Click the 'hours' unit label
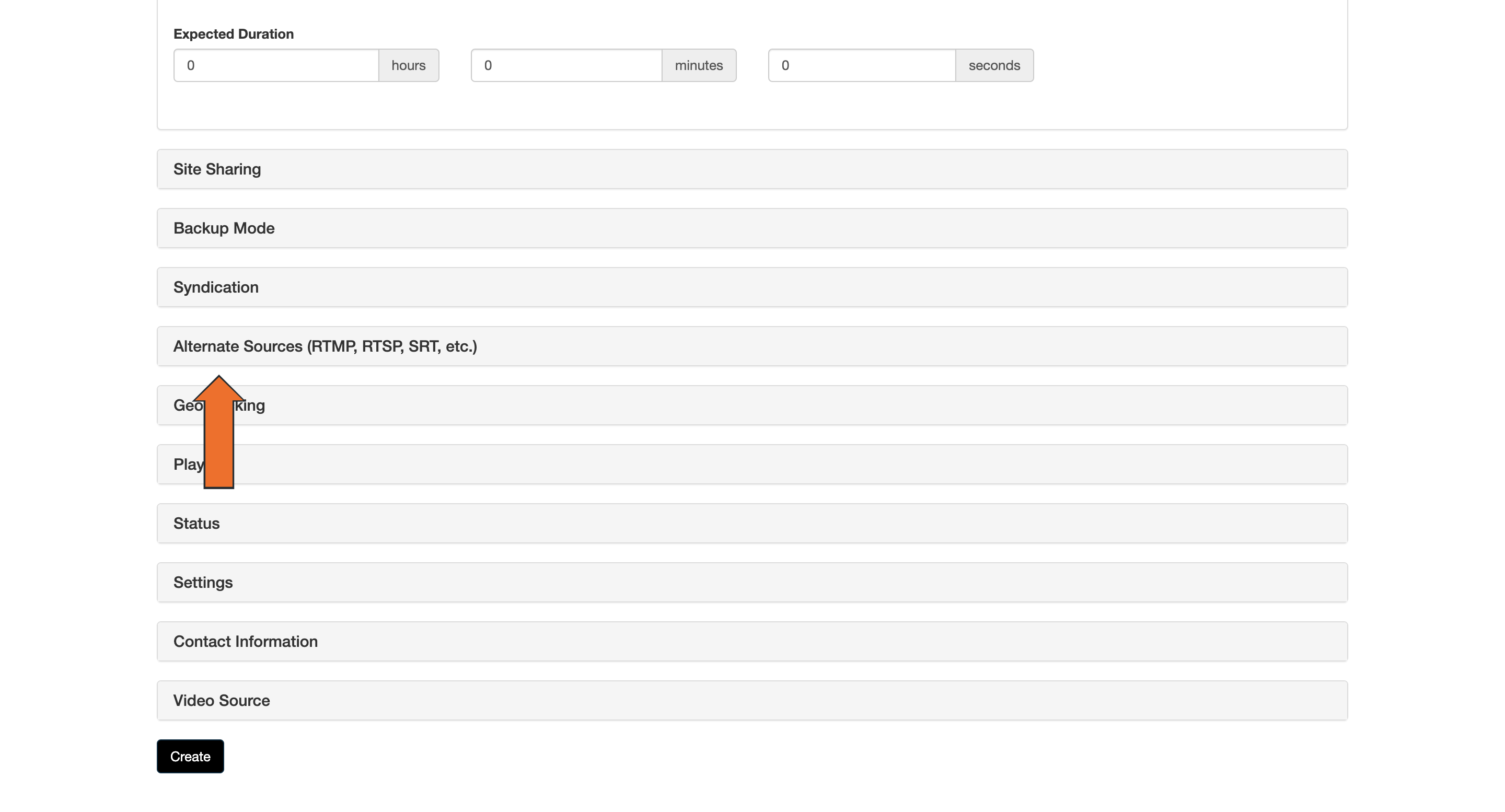Image resolution: width=1505 pixels, height=812 pixels. pyautogui.click(x=408, y=65)
